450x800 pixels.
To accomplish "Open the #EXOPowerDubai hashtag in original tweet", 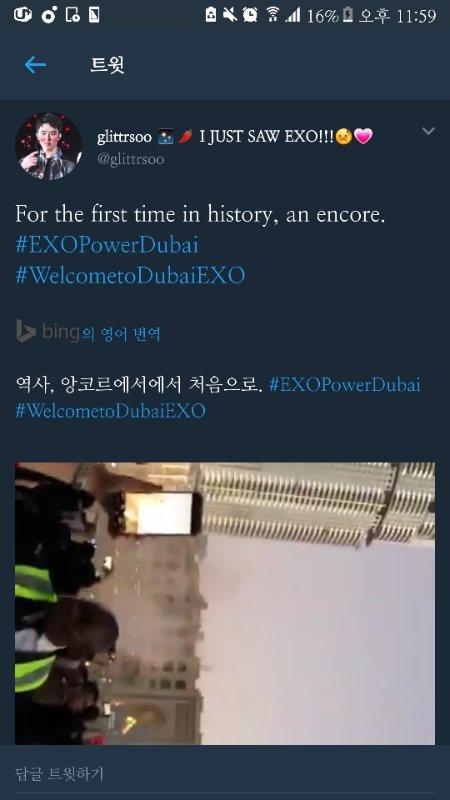I will pyautogui.click(x=107, y=245).
